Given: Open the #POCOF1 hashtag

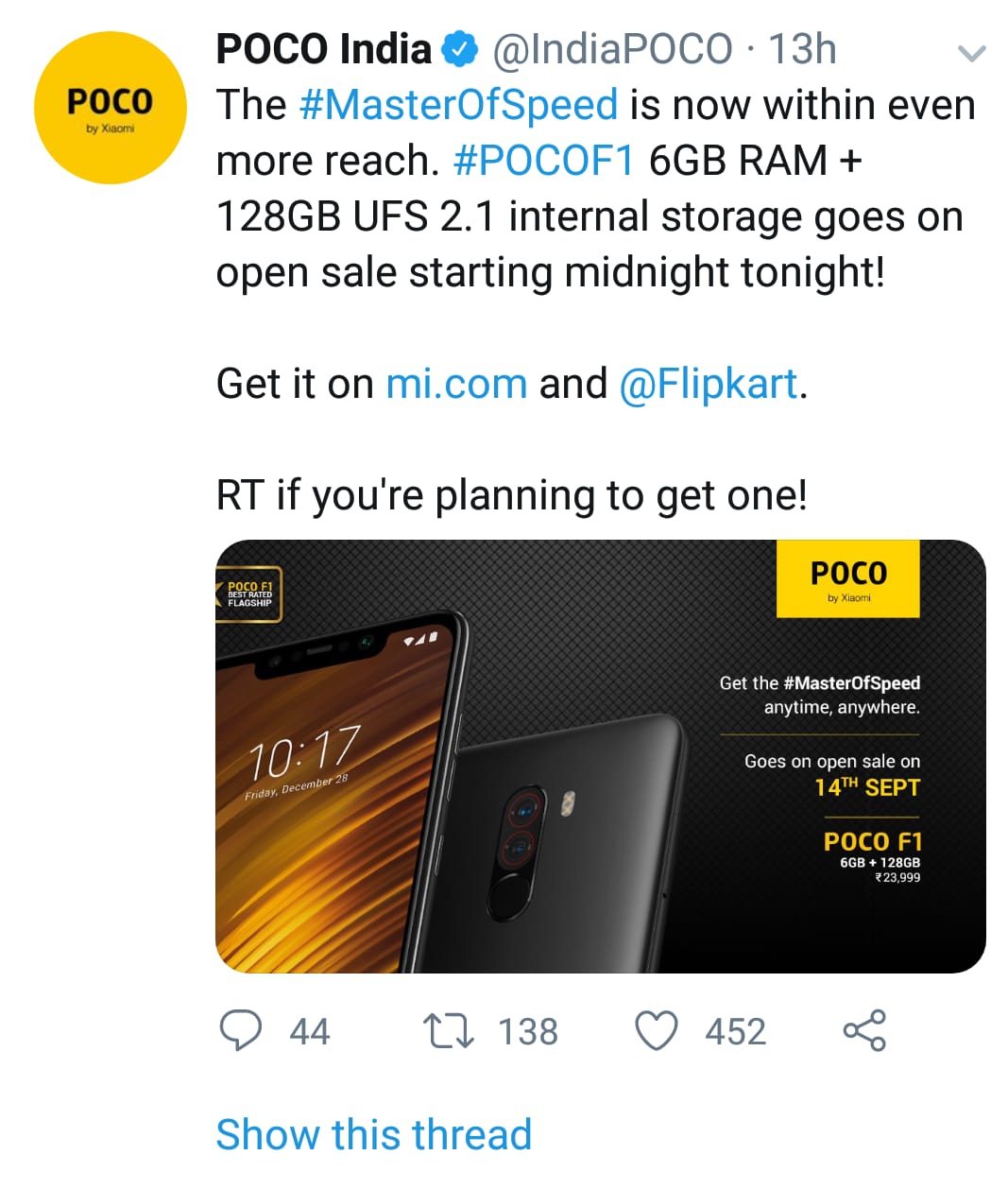Looking at the screenshot, I should click(544, 161).
